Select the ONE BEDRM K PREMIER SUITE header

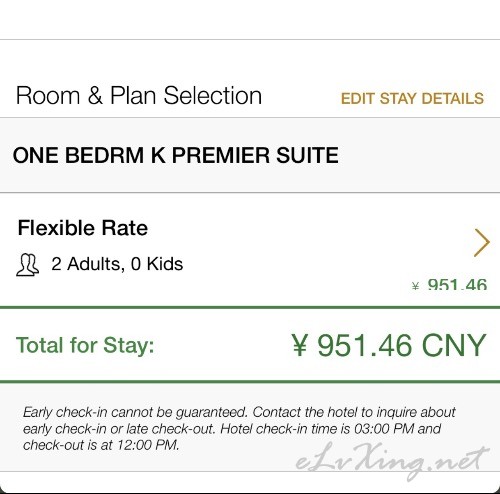(176, 155)
